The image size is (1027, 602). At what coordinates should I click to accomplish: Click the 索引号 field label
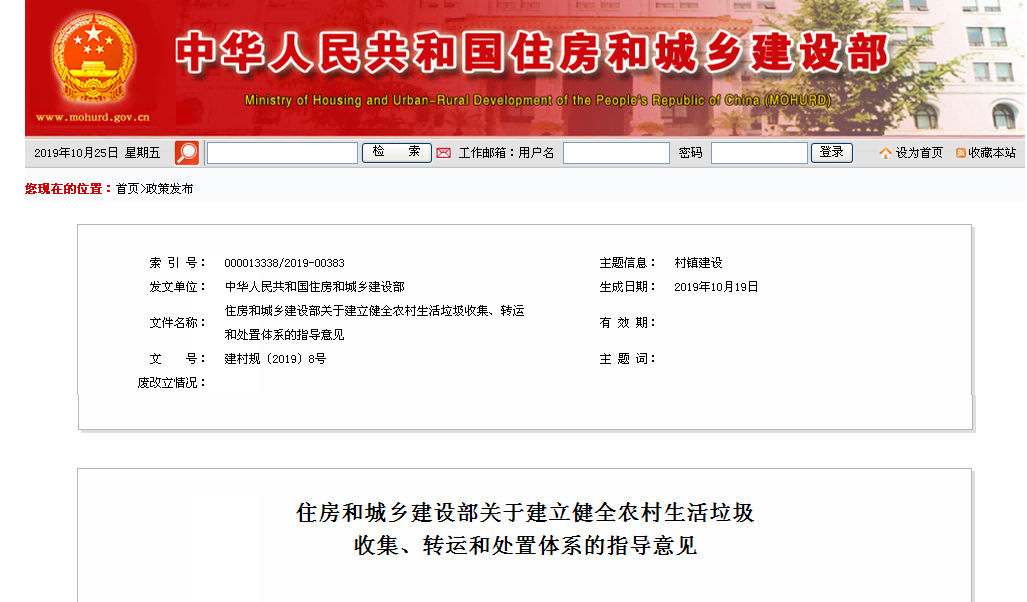(x=177, y=263)
